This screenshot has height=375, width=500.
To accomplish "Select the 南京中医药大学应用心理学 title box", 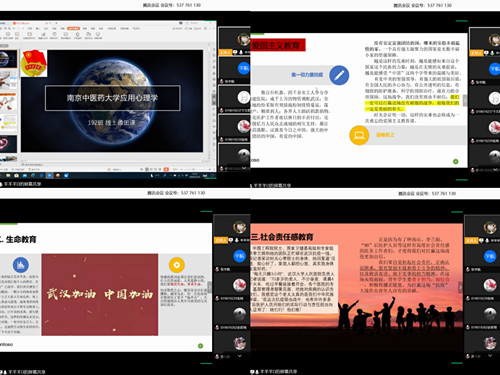I will pyautogui.click(x=113, y=98).
